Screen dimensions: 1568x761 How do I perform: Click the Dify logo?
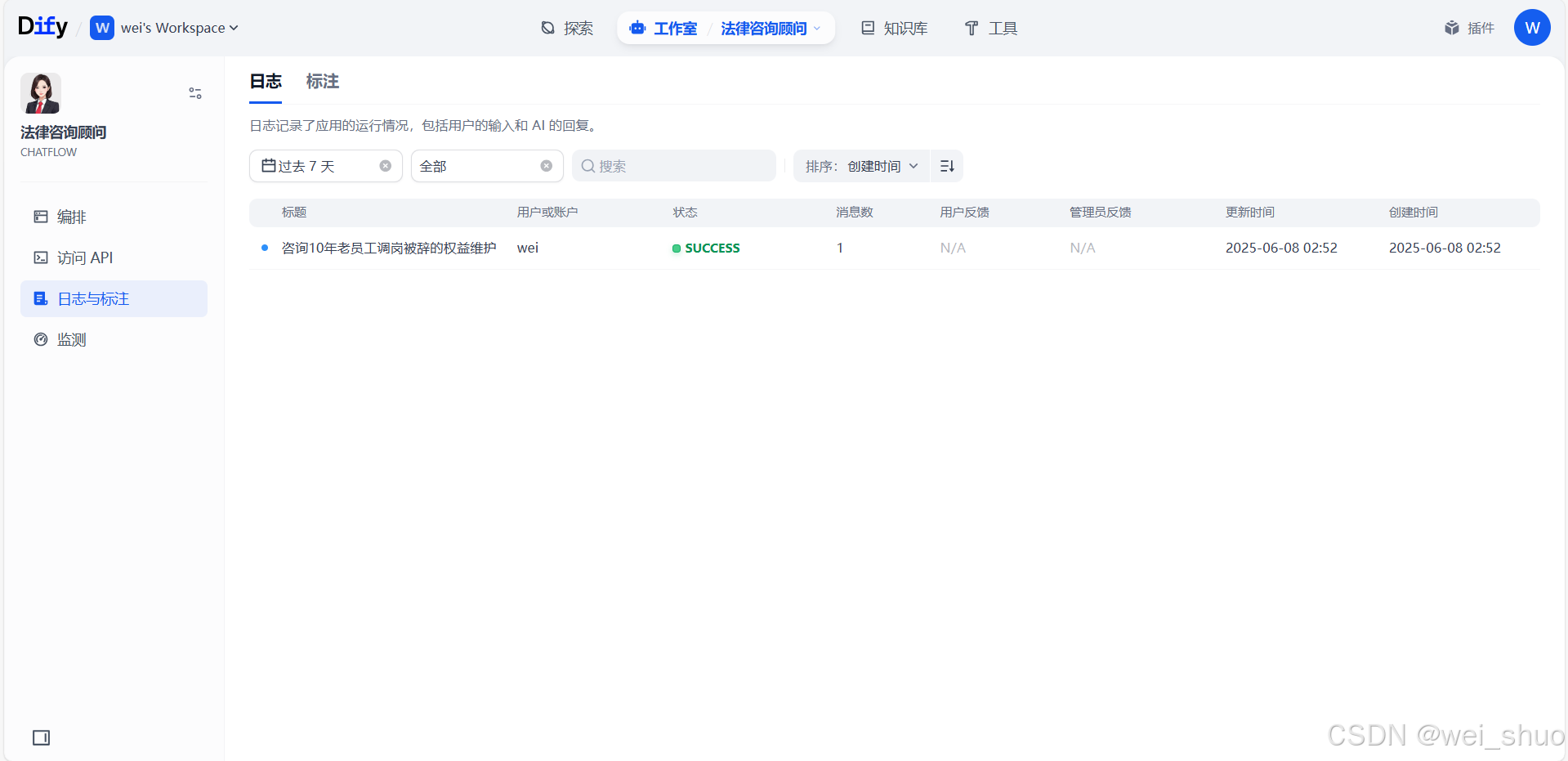(x=42, y=25)
